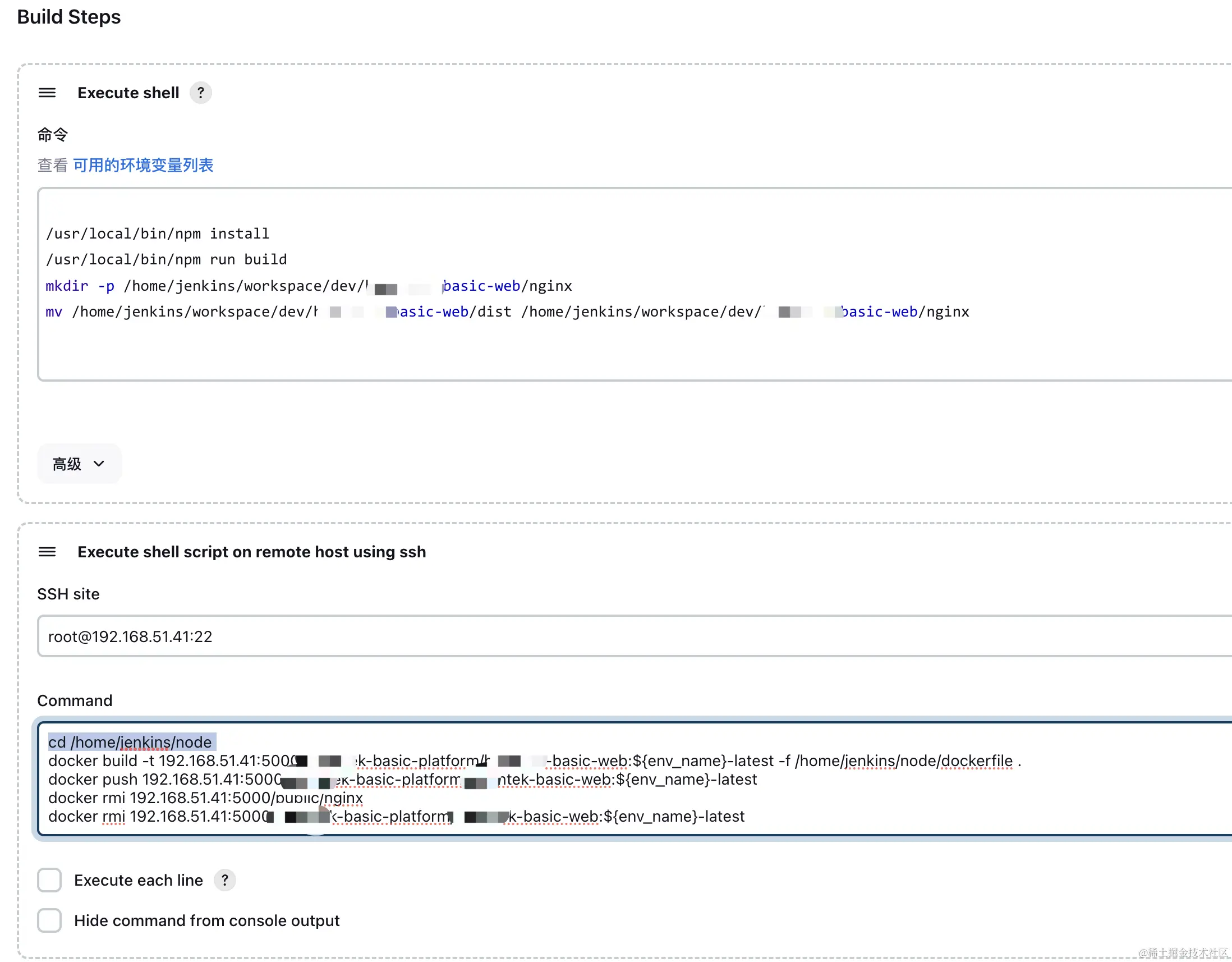1232x962 pixels.
Task: Click the Execute shell script on remote host title
Action: [x=251, y=552]
